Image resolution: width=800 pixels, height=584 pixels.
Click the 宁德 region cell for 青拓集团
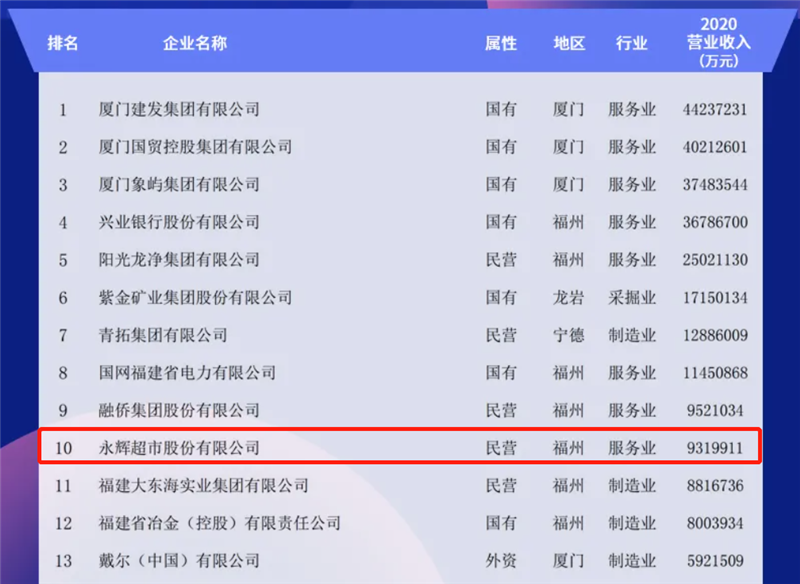(x=568, y=335)
